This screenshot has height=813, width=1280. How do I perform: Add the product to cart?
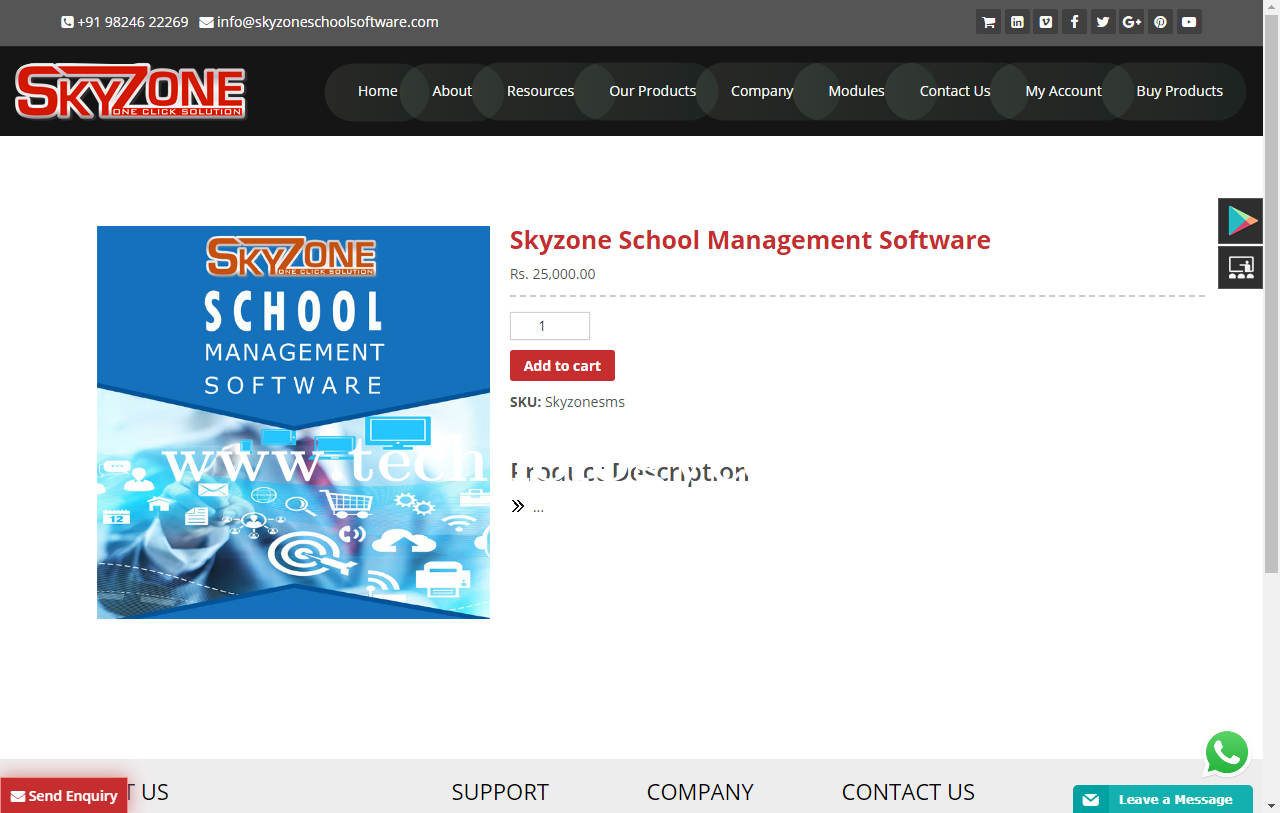tap(562, 365)
